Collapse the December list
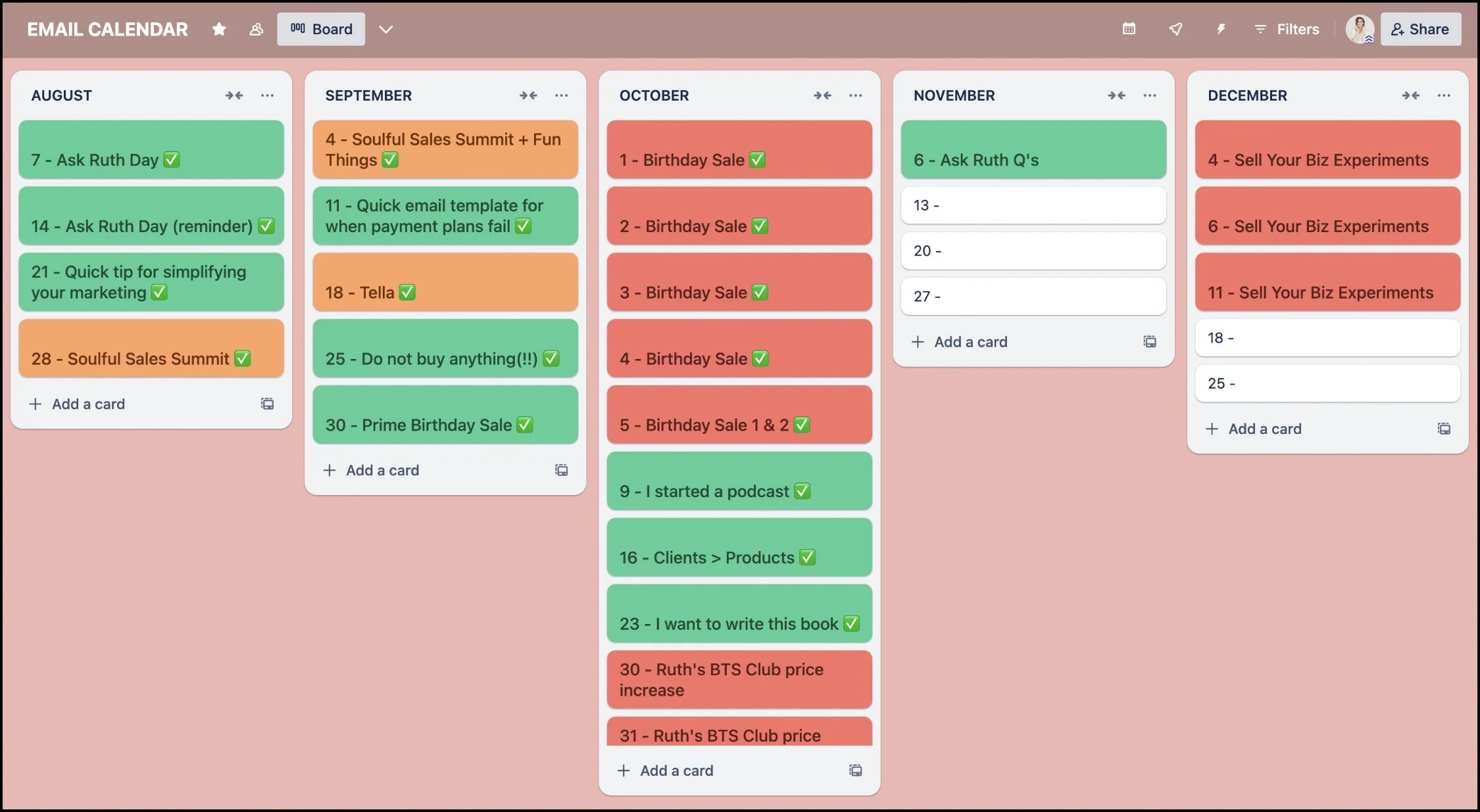The height and width of the screenshot is (812, 1480). point(1410,95)
